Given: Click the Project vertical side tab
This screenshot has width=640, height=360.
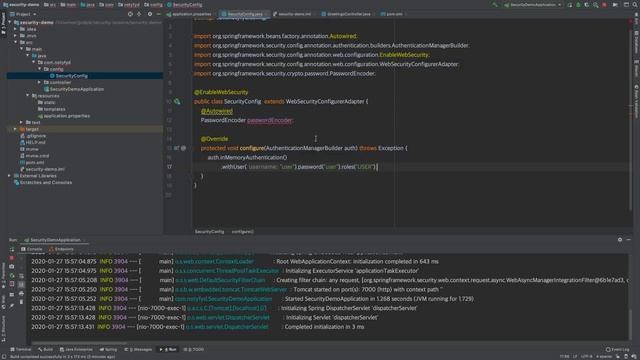Looking at the screenshot, I should tap(3, 24).
